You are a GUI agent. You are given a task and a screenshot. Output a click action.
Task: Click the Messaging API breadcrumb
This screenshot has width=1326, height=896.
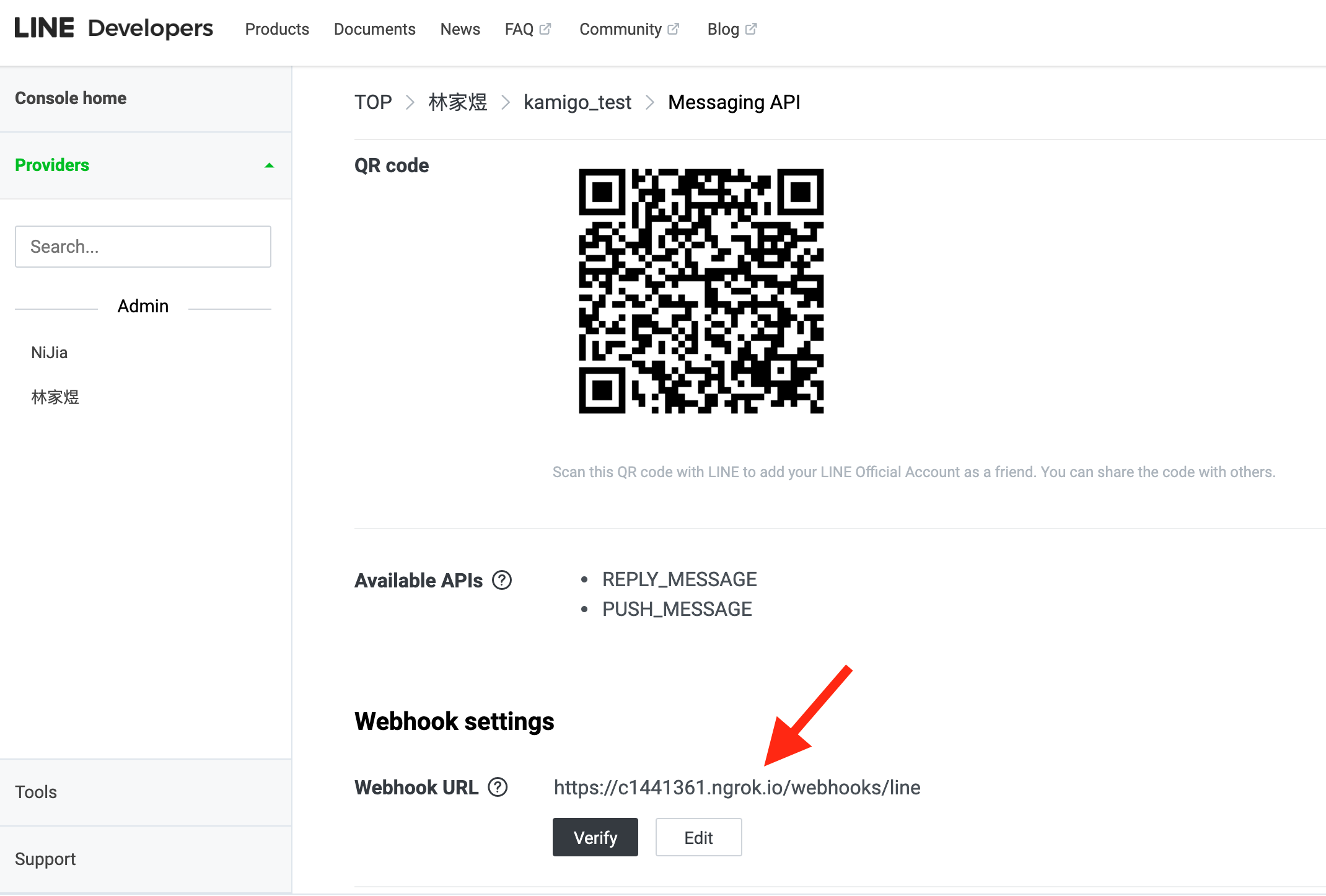pos(734,102)
